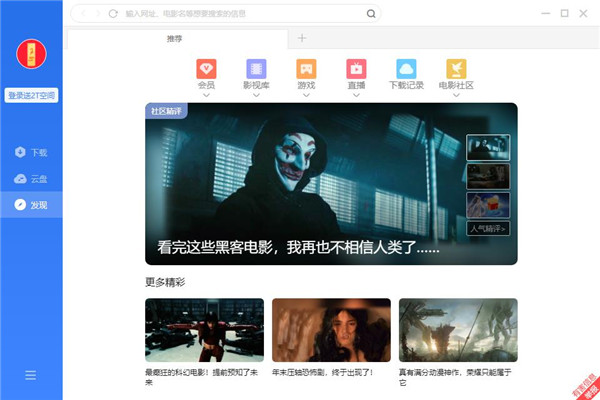Go back with the left arrow
This screenshot has width=600, height=400.
(83, 14)
